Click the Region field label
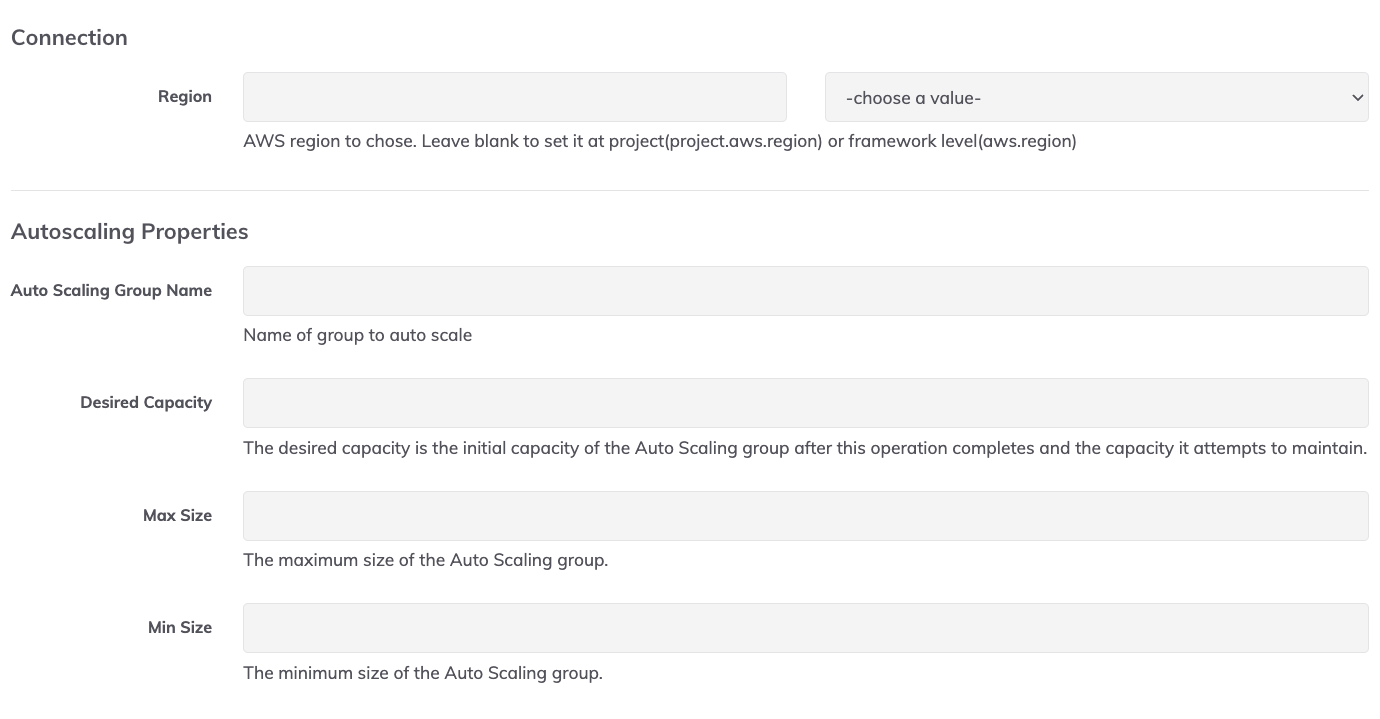This screenshot has width=1380, height=719. click(185, 96)
